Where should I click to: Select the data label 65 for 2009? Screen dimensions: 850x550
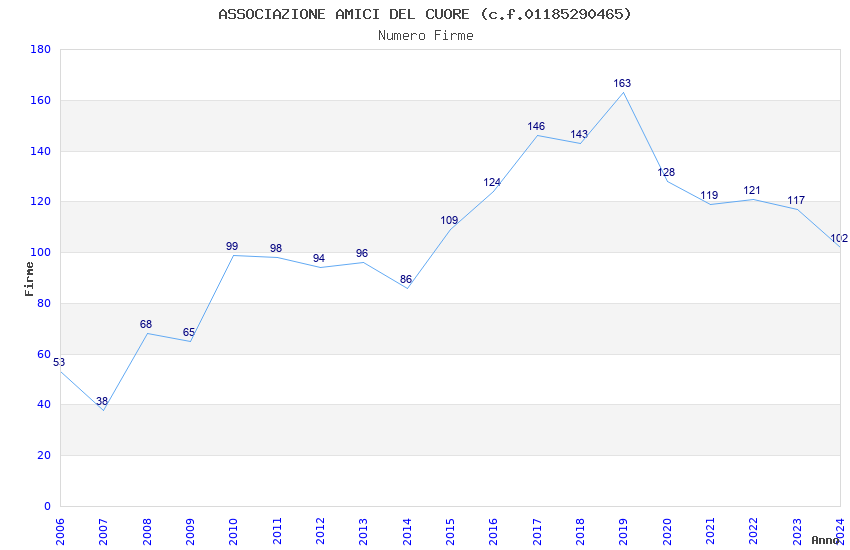pyautogui.click(x=189, y=332)
